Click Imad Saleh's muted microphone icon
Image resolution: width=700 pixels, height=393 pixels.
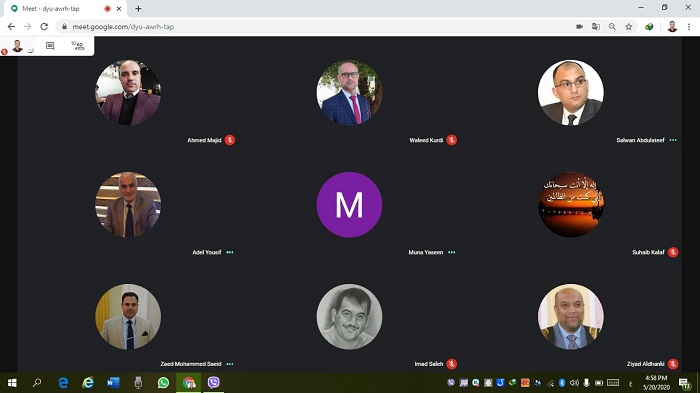pyautogui.click(x=452, y=364)
